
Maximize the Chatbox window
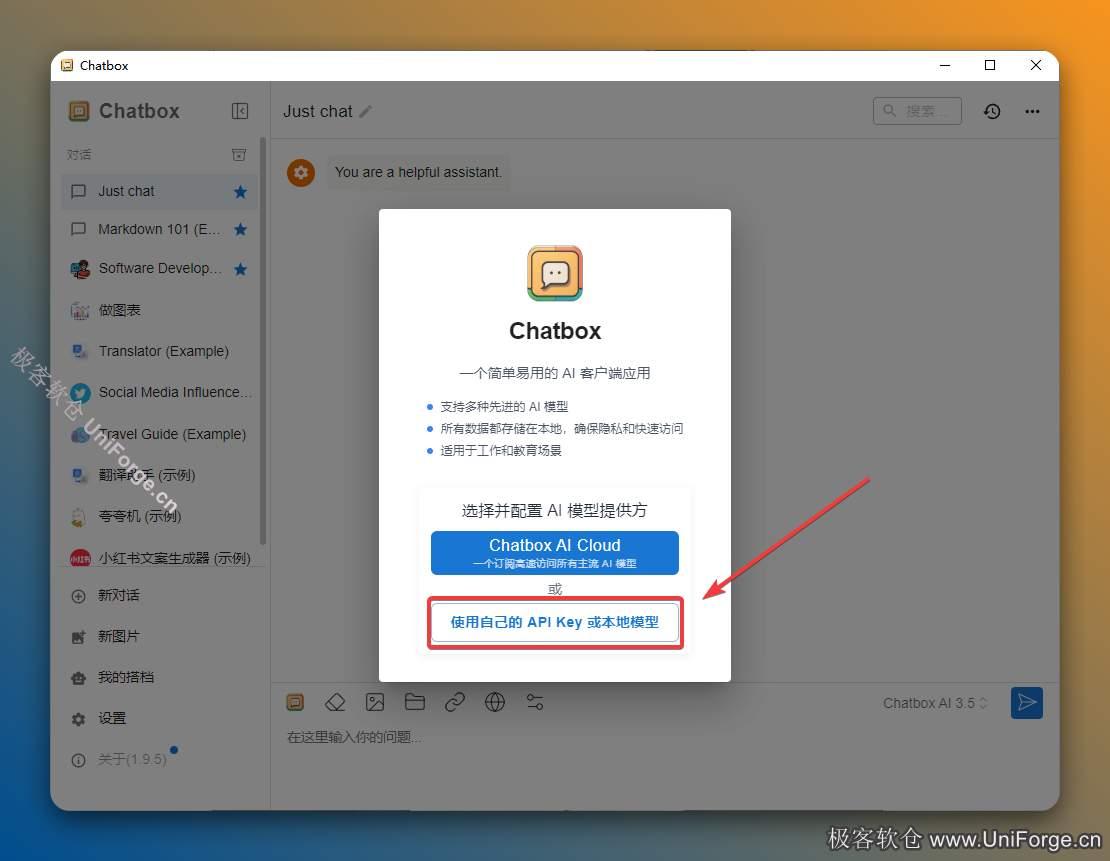(x=990, y=65)
